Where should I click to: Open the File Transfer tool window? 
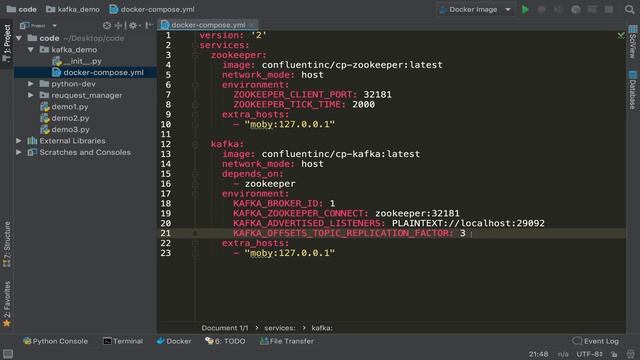[287, 341]
